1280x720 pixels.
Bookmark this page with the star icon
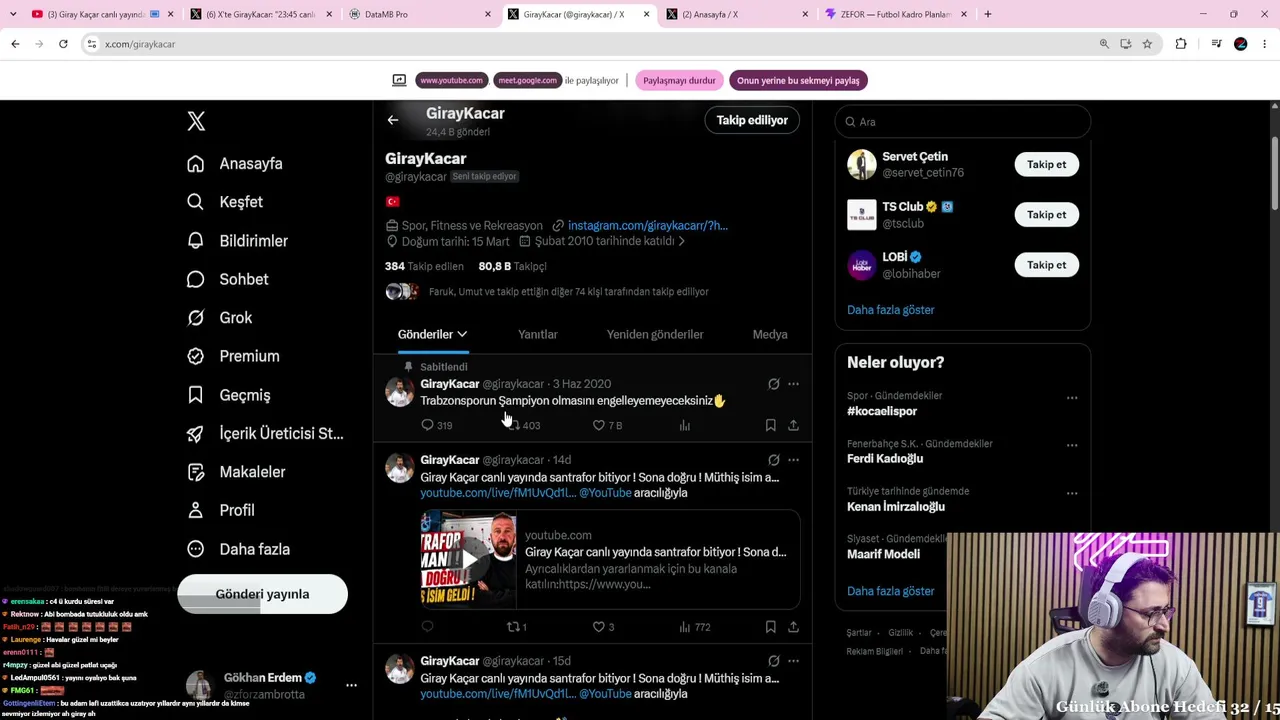click(1147, 44)
